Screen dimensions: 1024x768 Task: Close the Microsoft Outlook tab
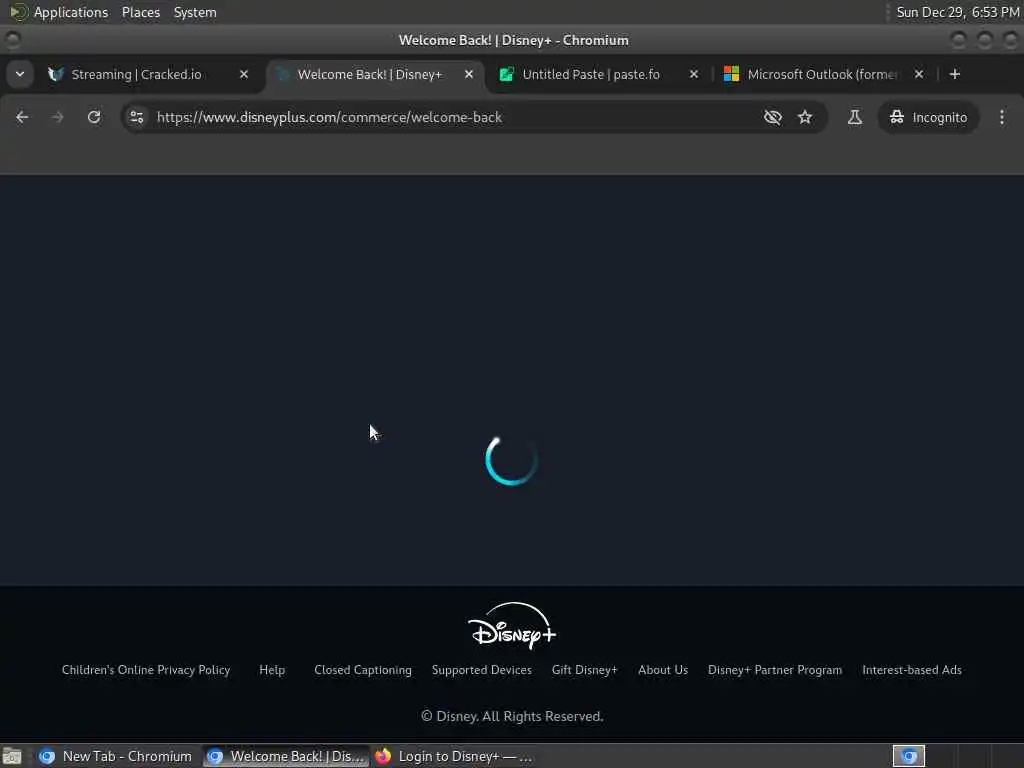click(x=919, y=74)
